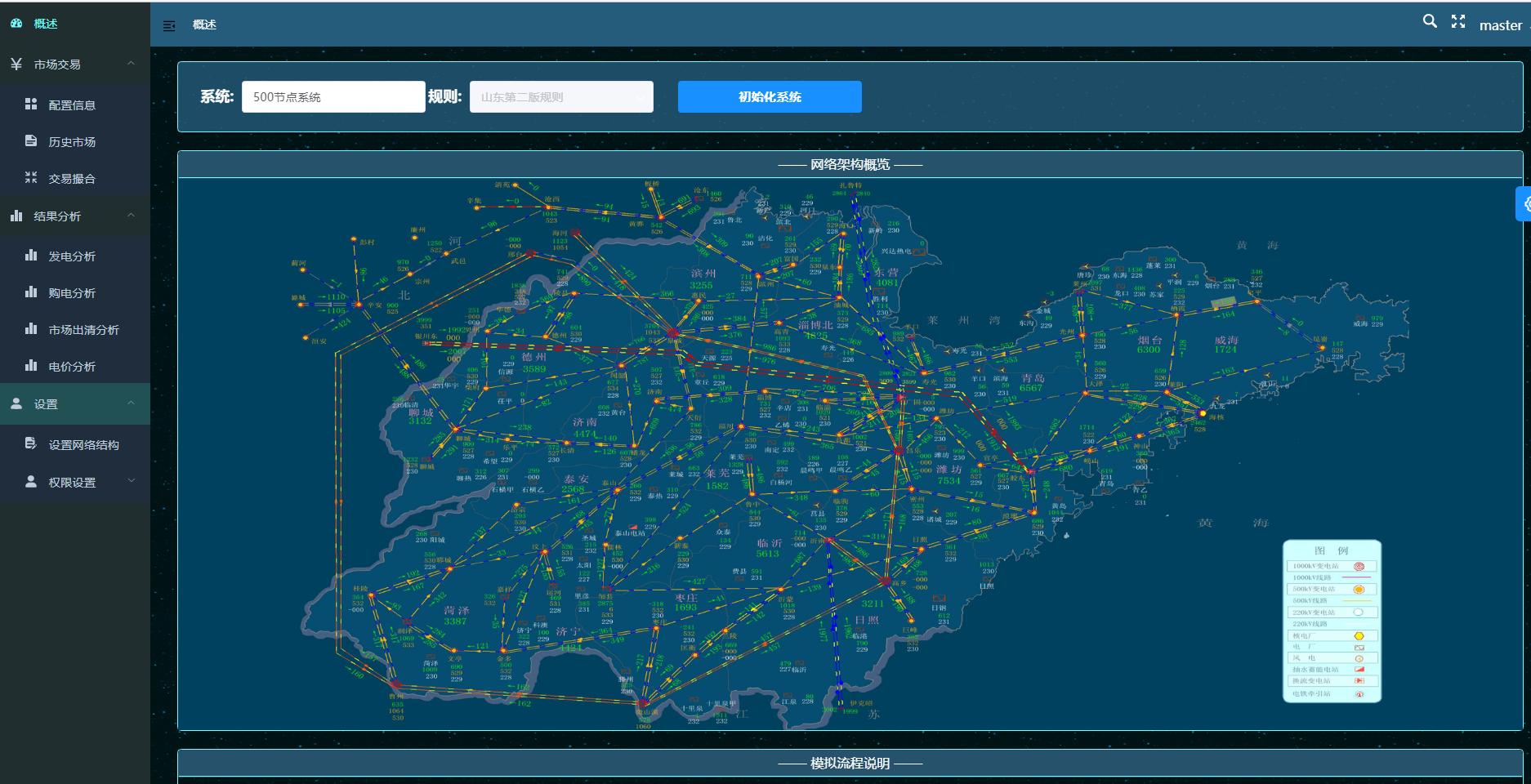Open 电价分析 page

(x=72, y=367)
